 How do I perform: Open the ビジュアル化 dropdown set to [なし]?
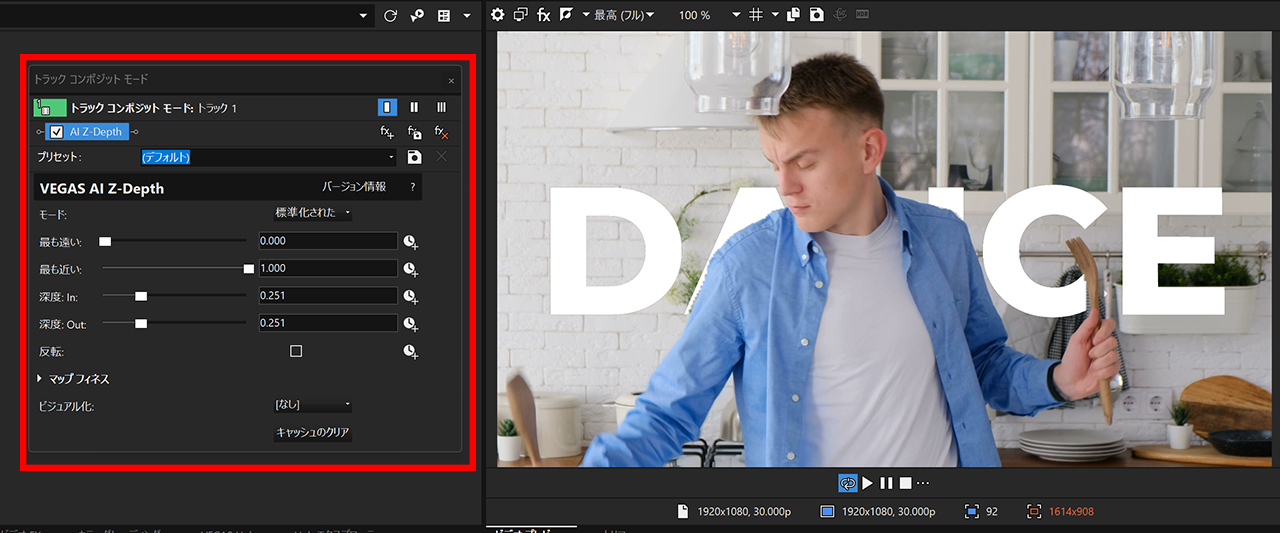point(313,405)
